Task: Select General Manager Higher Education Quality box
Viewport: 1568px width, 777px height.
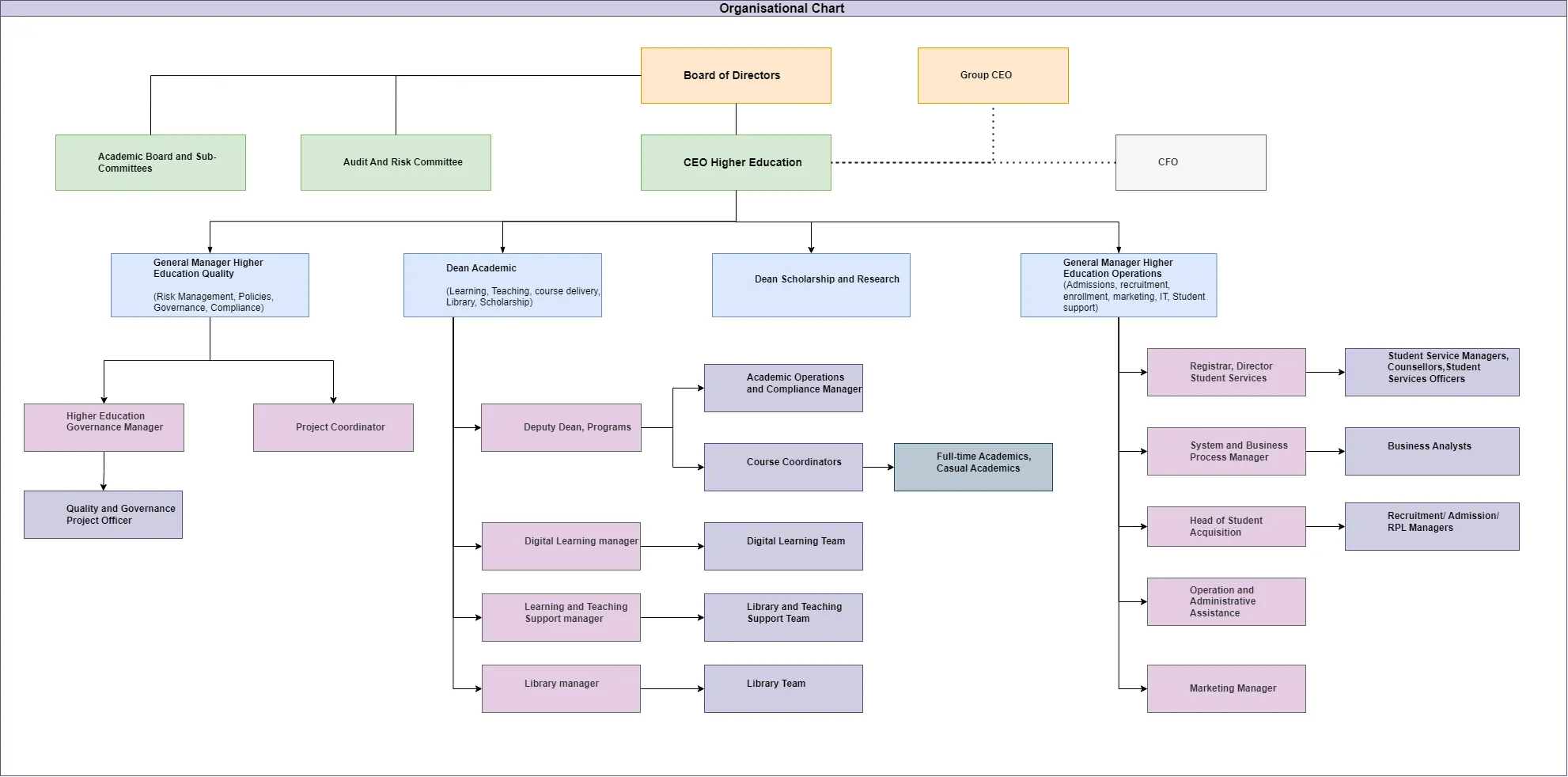Action: (210, 285)
